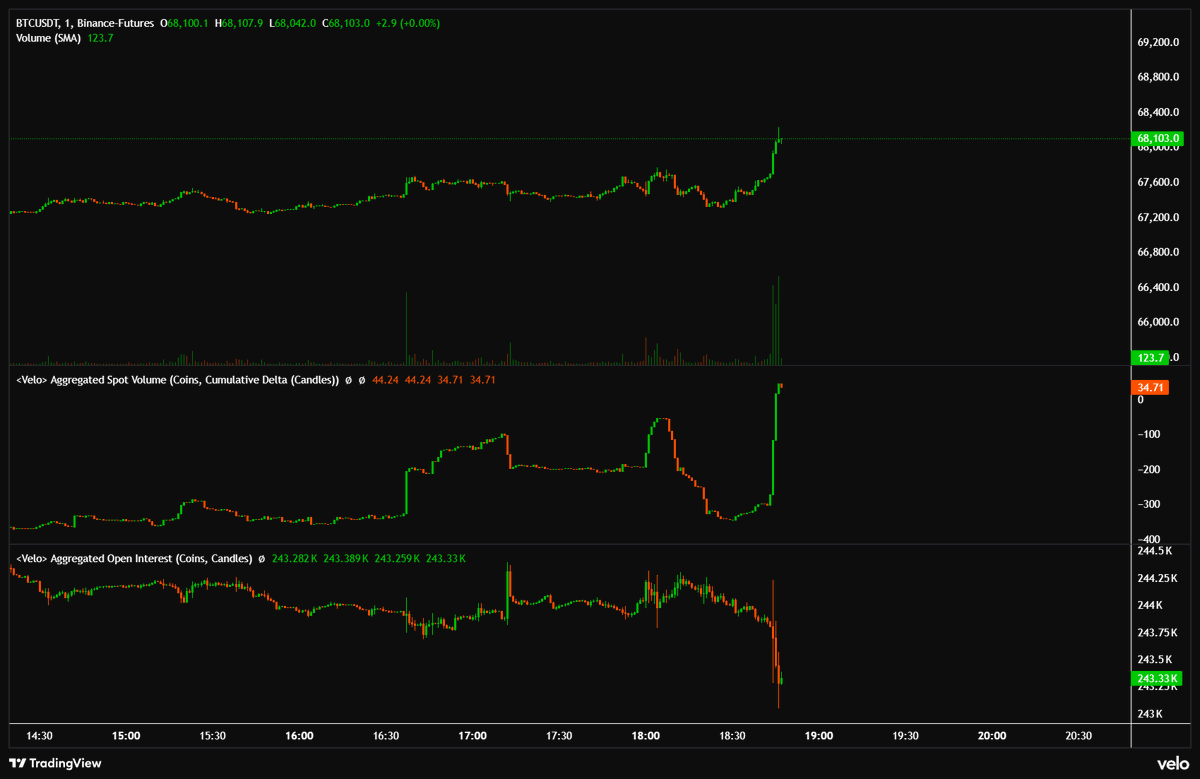Click the 68,400.0 price axis label
Viewport: 1200px width, 779px height.
[1158, 112]
